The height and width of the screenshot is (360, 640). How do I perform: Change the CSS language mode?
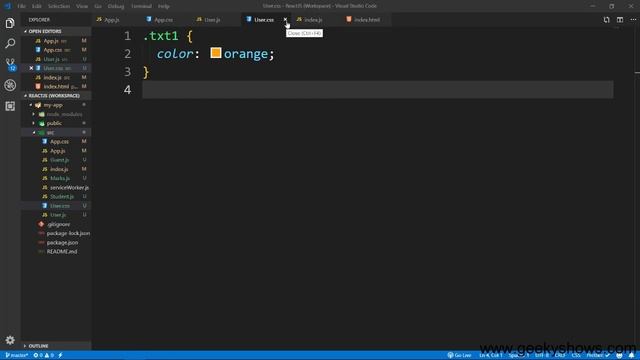576,355
